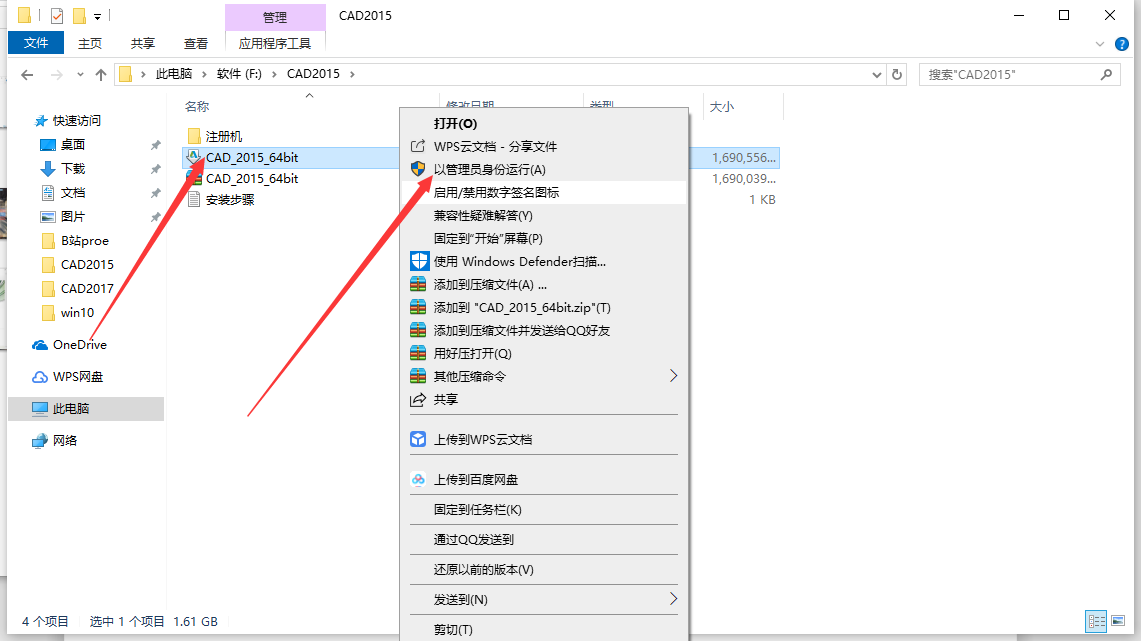Open the win10 folder in sidebar

coord(68,313)
